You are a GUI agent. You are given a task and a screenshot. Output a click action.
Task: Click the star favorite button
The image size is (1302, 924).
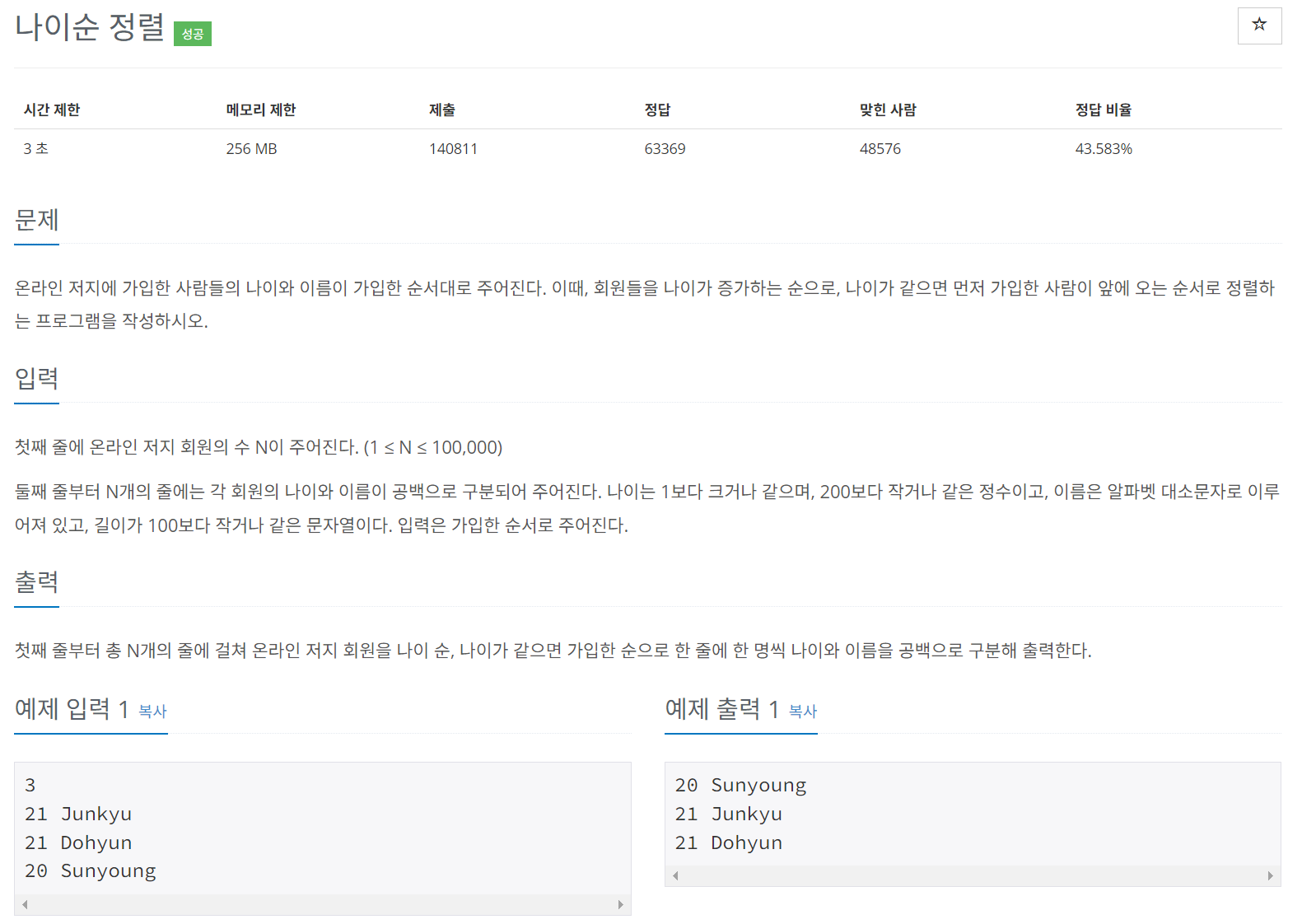[x=1259, y=26]
